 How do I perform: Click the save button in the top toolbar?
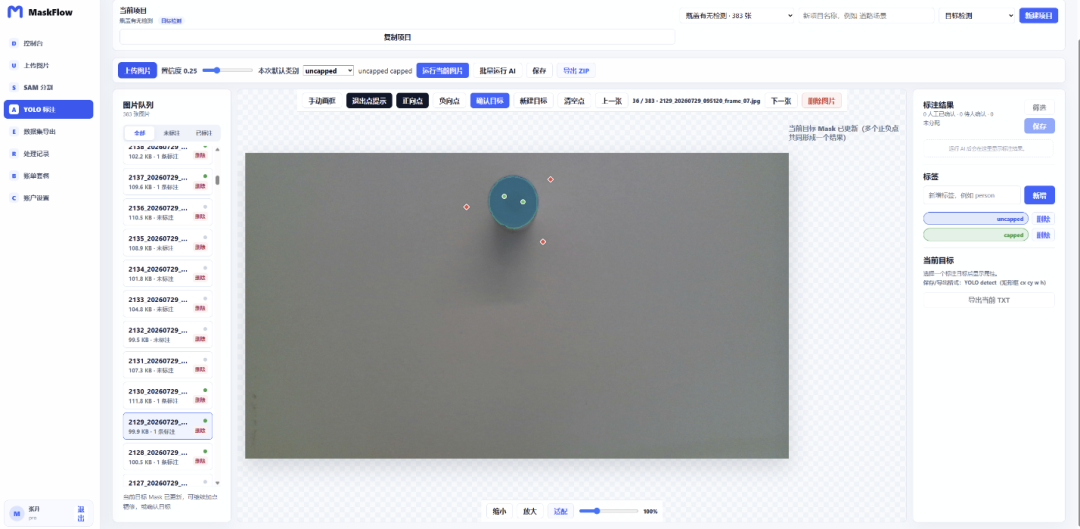coord(539,70)
